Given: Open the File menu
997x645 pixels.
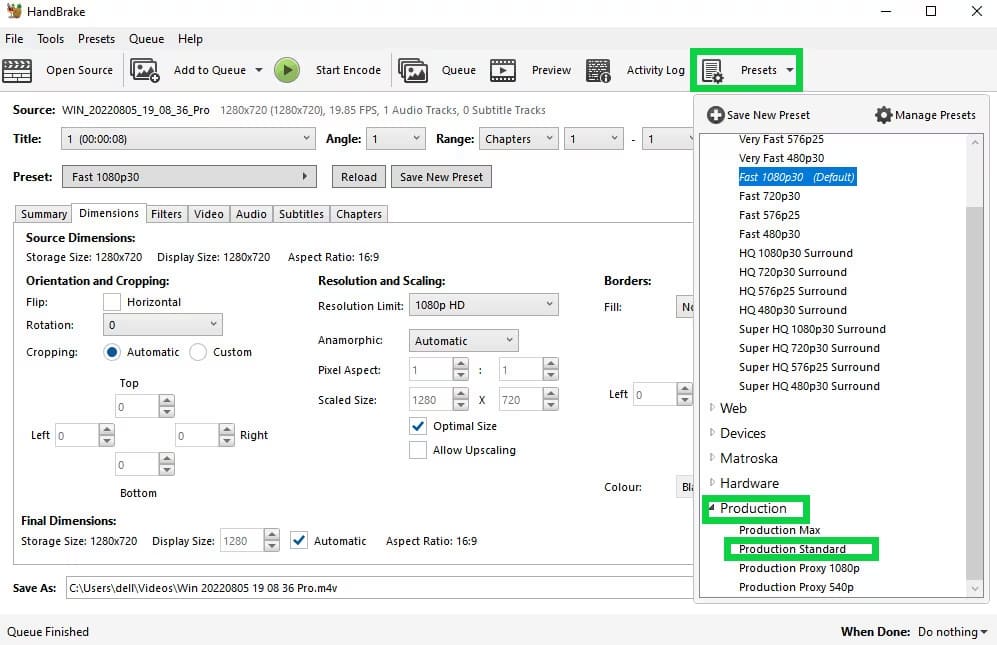Looking at the screenshot, I should (x=14, y=39).
